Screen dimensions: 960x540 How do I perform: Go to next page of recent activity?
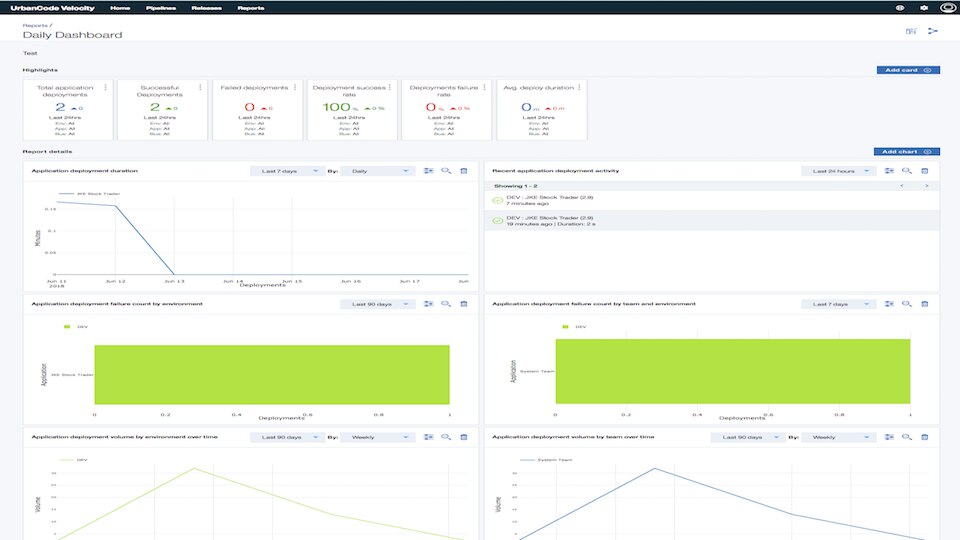[x=926, y=186]
